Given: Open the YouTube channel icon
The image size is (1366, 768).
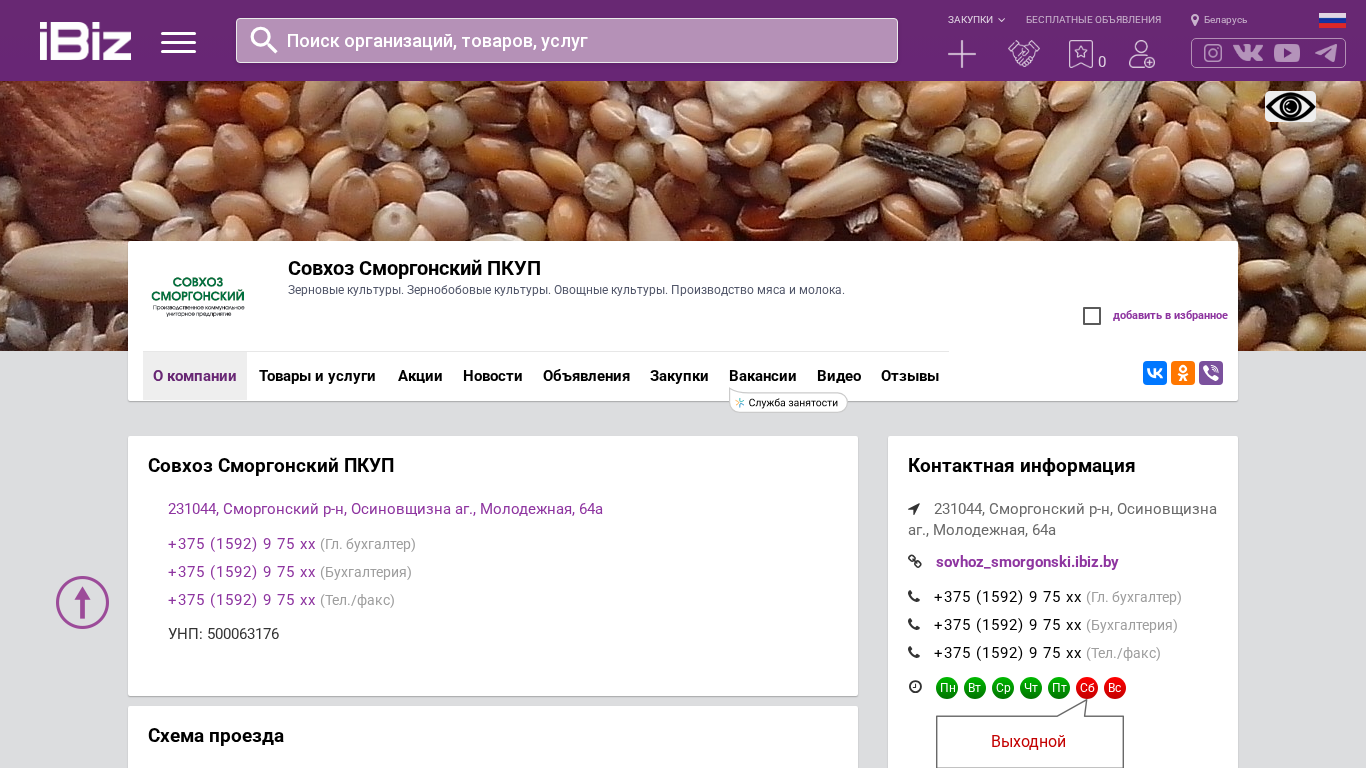Looking at the screenshot, I should pyautogui.click(x=1287, y=53).
